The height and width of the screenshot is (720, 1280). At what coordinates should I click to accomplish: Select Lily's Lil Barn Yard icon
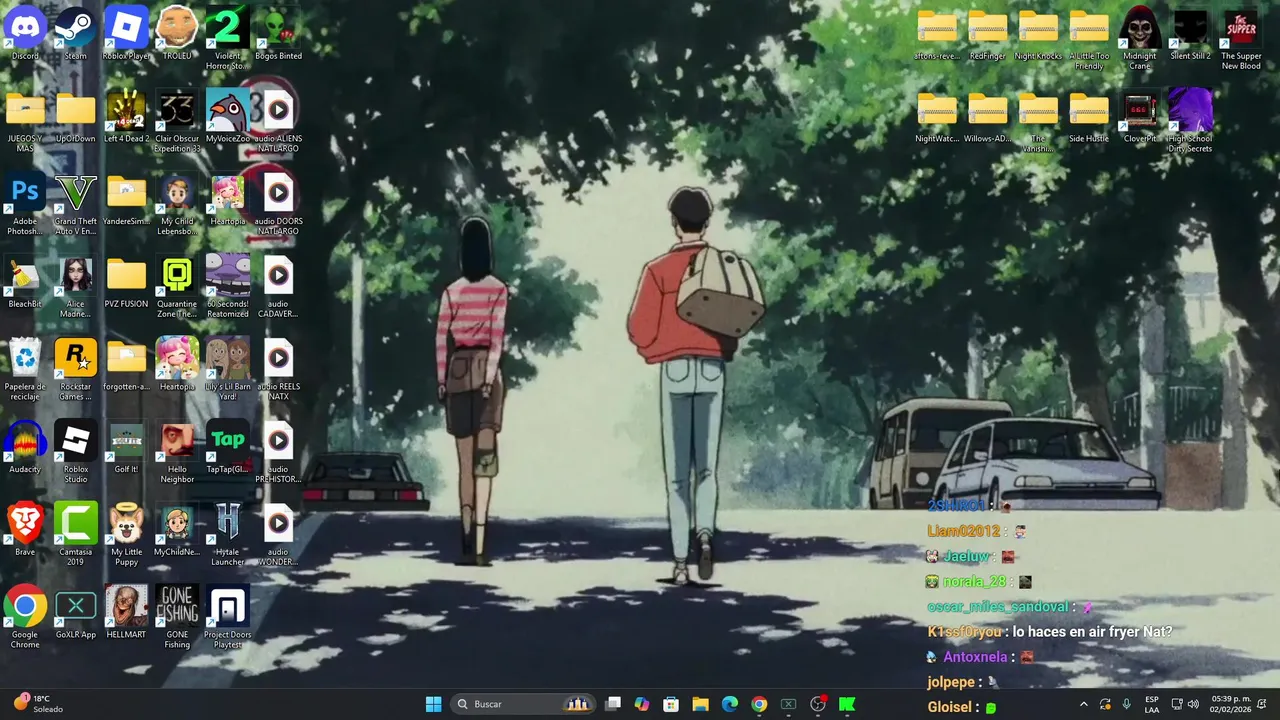point(228,370)
